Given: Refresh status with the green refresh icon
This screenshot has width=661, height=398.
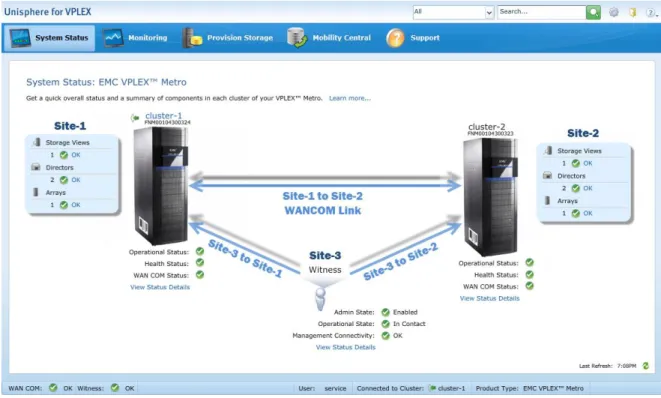Looking at the screenshot, I should 645,366.
